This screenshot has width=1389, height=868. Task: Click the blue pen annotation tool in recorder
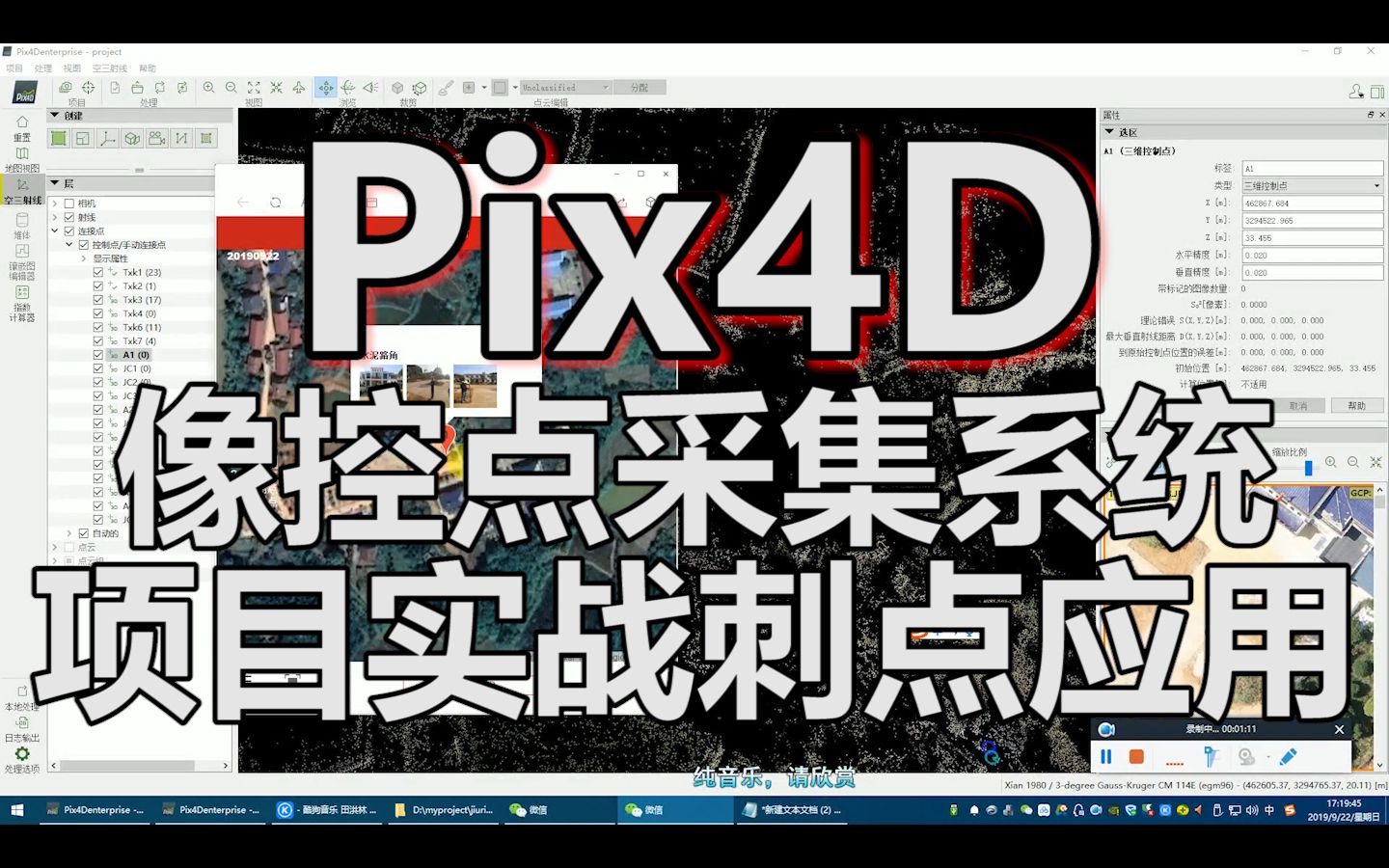click(x=1288, y=757)
